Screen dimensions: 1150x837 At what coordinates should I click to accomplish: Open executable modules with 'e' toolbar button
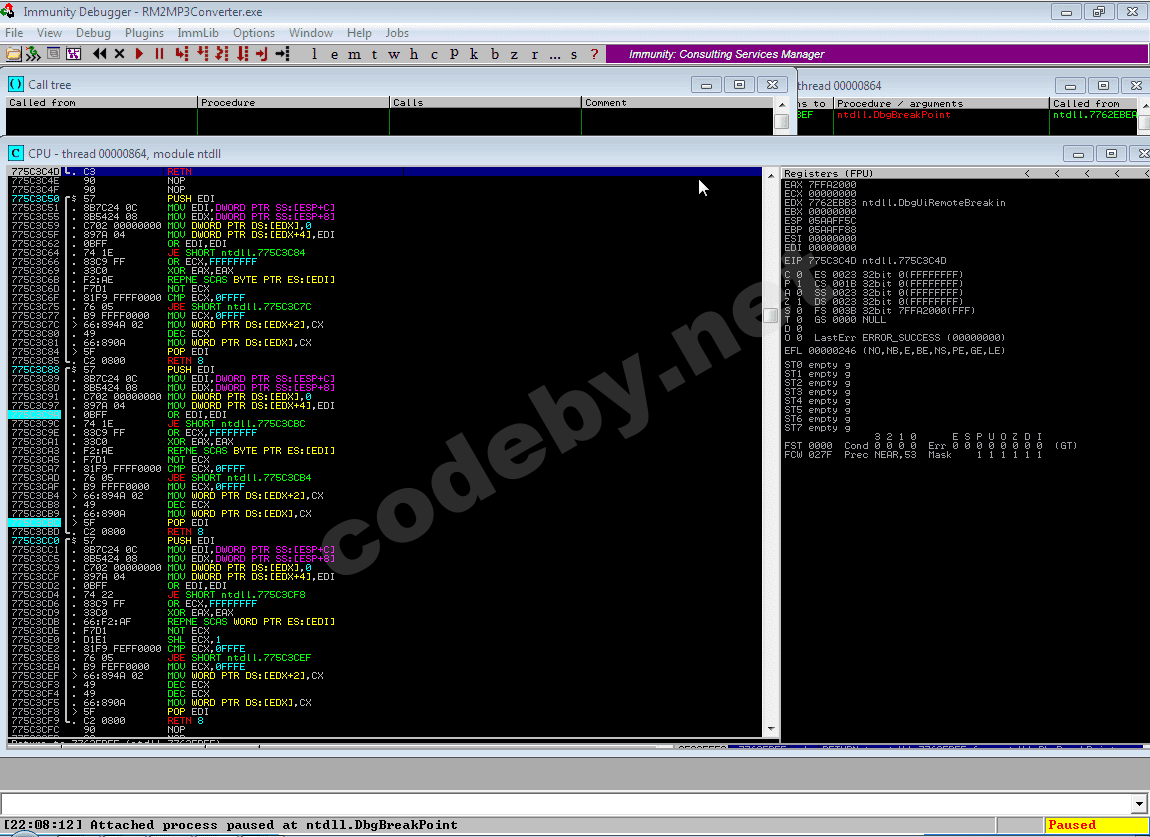334,54
